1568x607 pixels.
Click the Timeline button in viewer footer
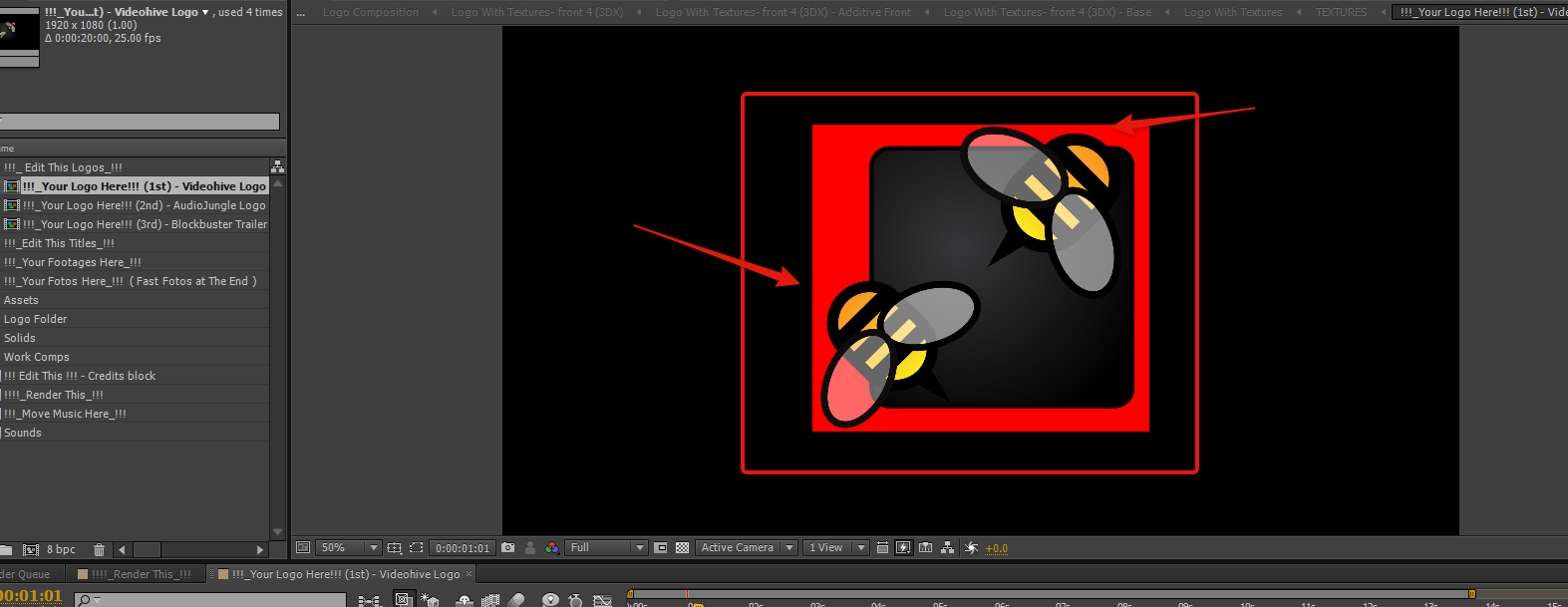(926, 548)
